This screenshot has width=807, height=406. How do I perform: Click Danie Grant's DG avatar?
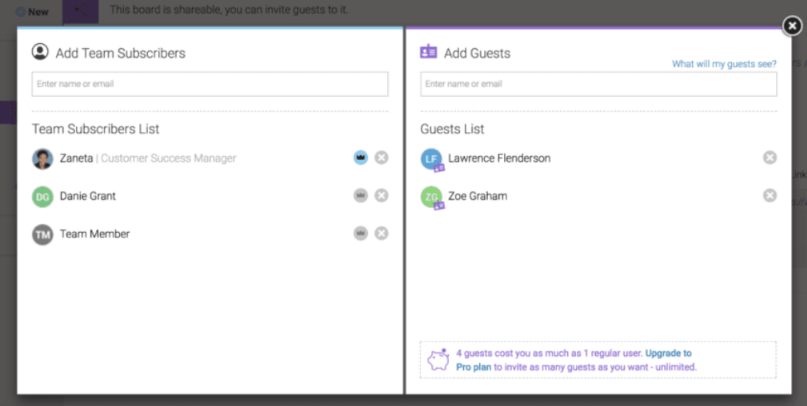click(x=42, y=196)
